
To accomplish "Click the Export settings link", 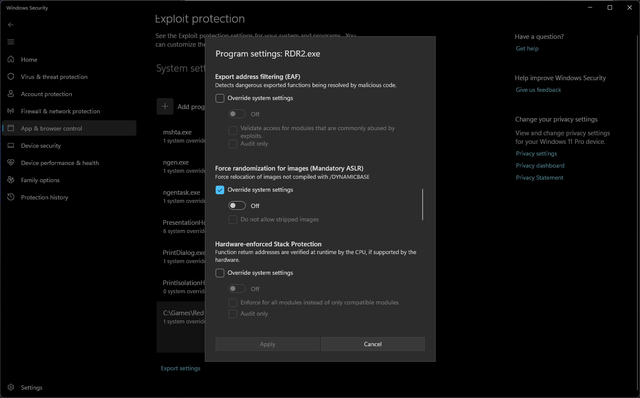I will coord(180,368).
